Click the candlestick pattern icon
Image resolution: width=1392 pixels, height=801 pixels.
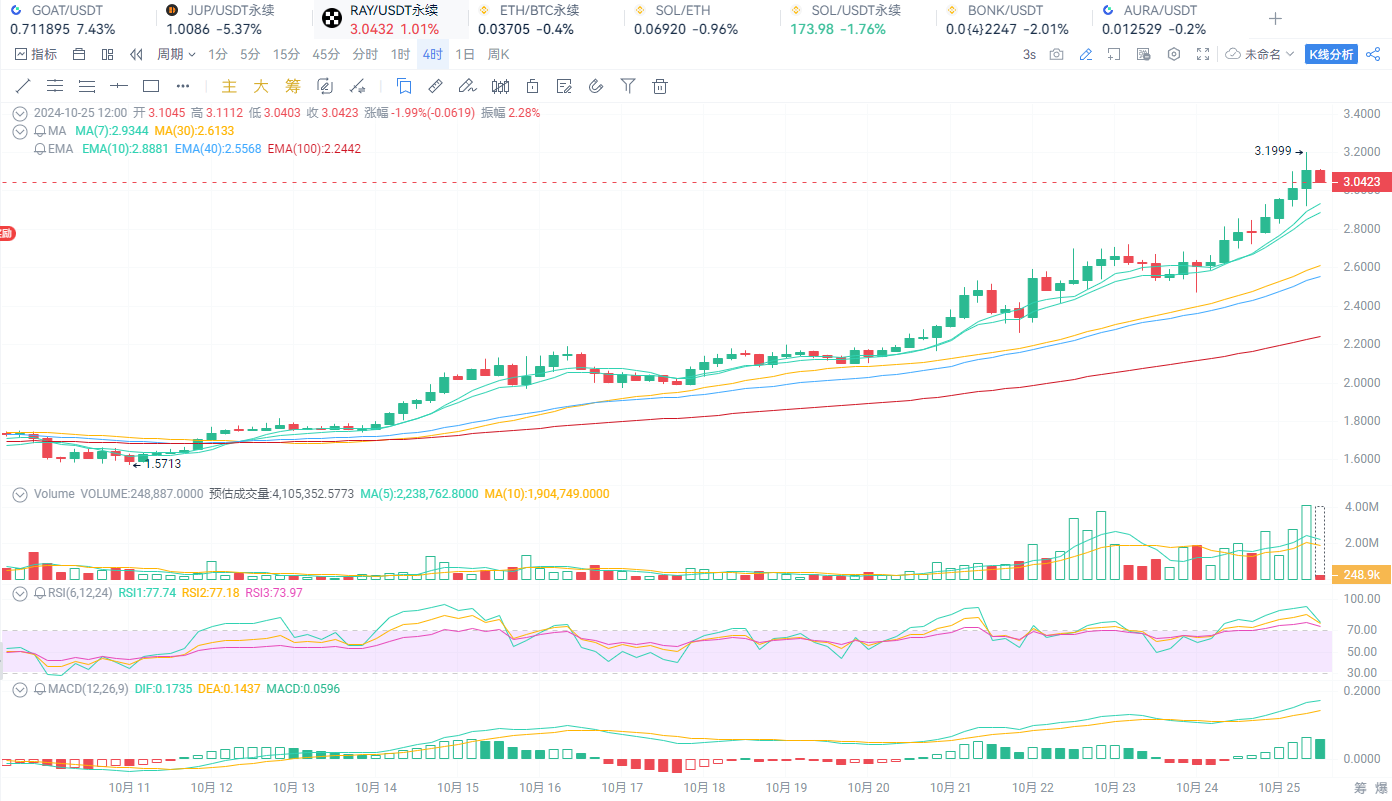tap(500, 86)
